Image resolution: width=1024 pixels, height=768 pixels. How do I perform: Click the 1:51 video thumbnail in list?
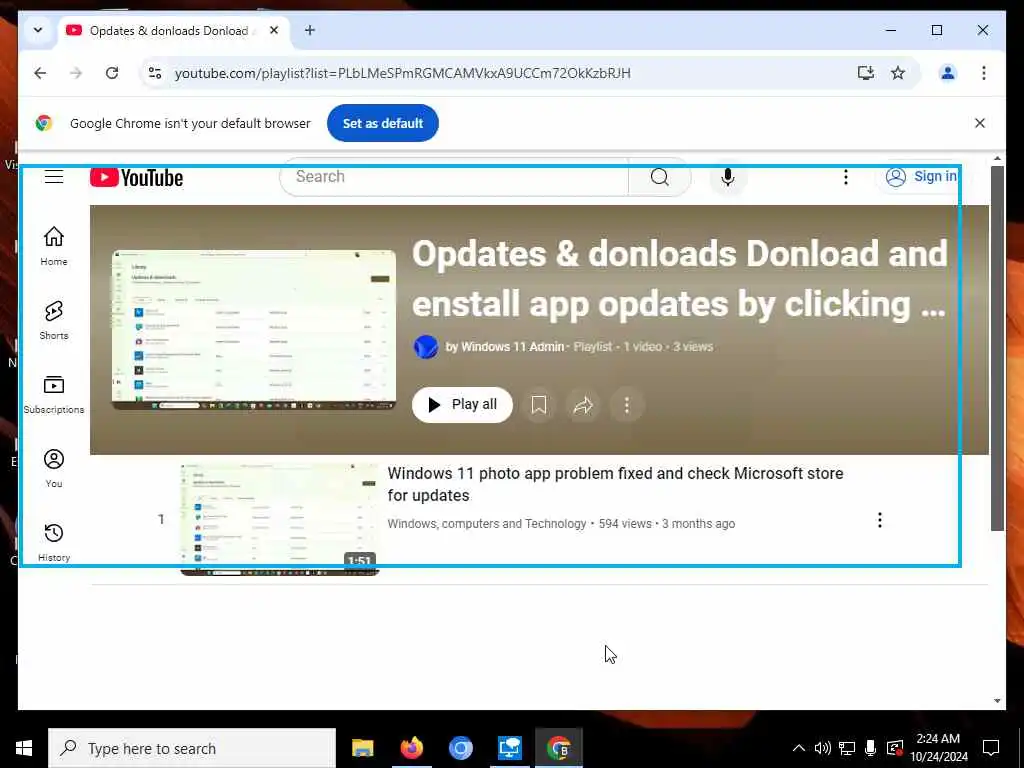pos(280,520)
